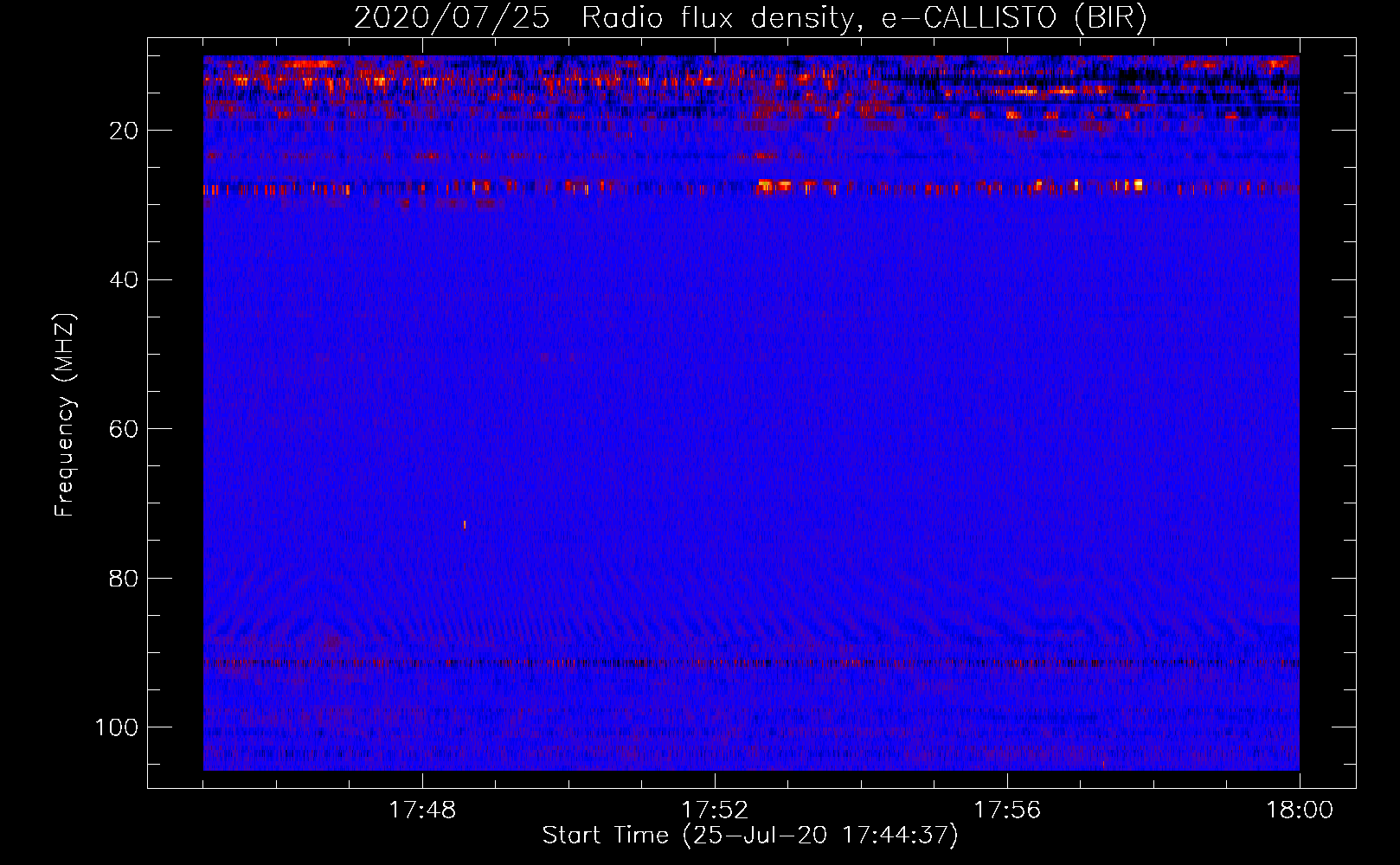The width and height of the screenshot is (1400, 865).
Task: Click the 18:00 time tick label
Action: tap(1300, 811)
